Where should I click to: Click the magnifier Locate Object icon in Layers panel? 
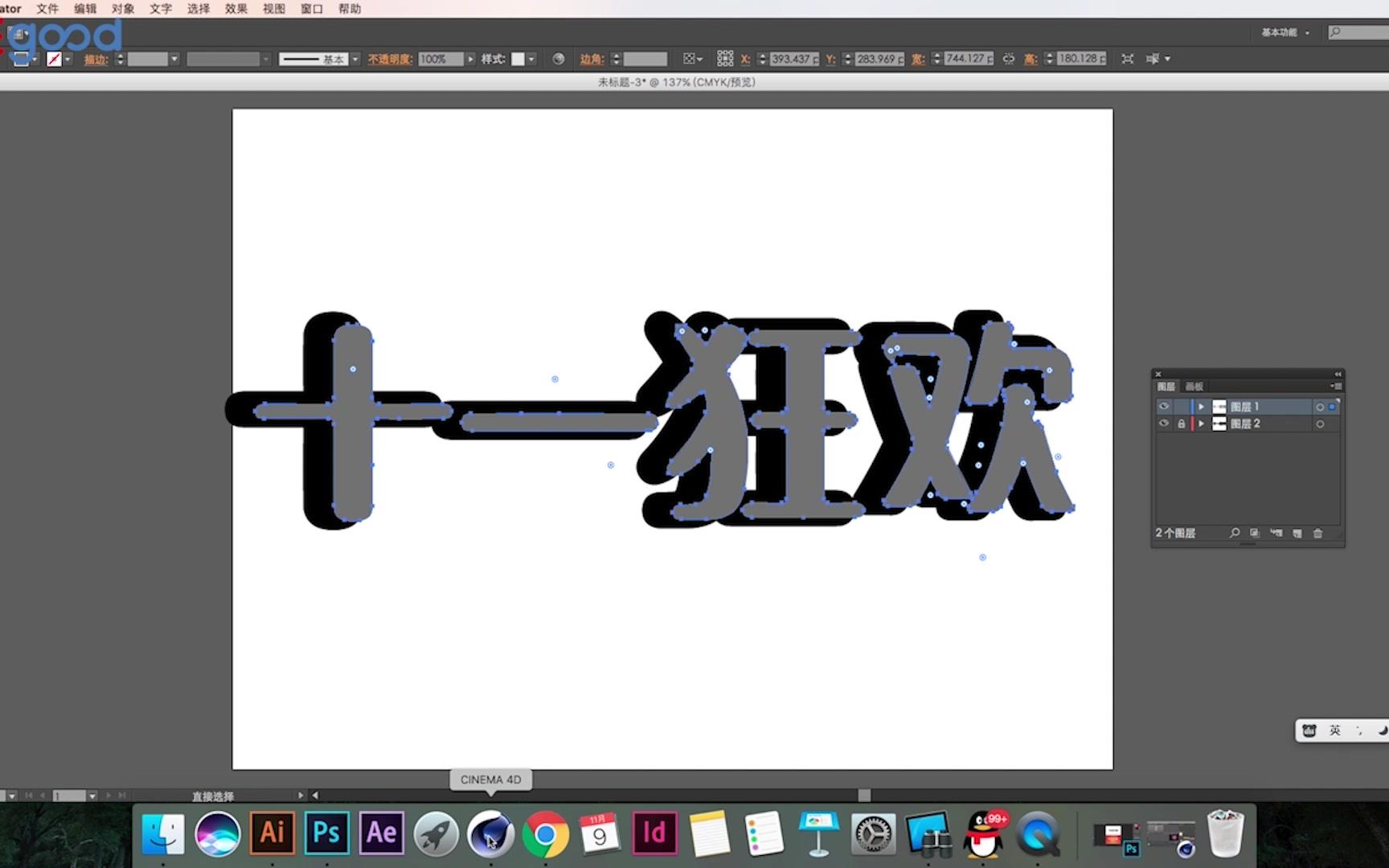tap(1235, 533)
